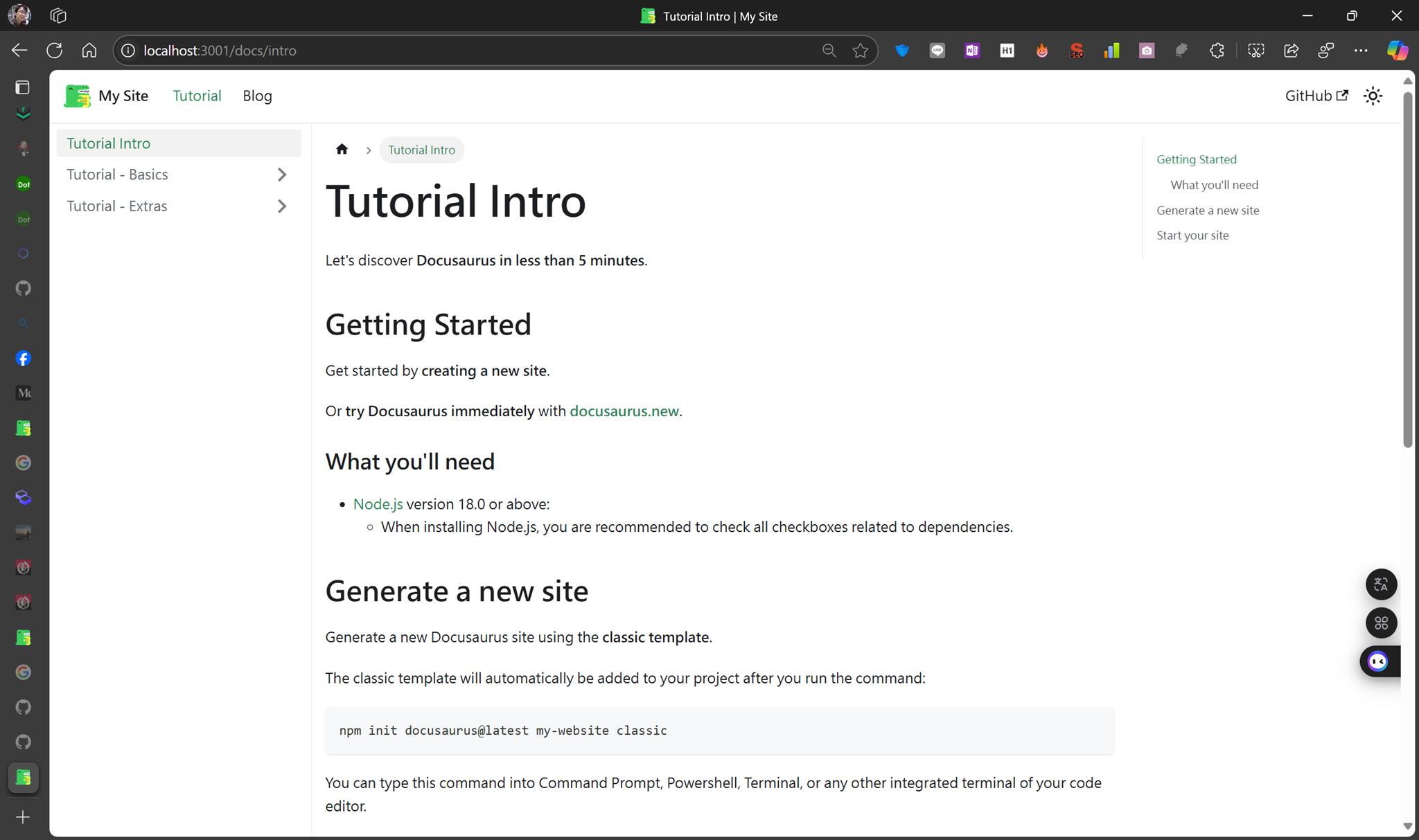Click the npm init command code block

click(x=720, y=731)
